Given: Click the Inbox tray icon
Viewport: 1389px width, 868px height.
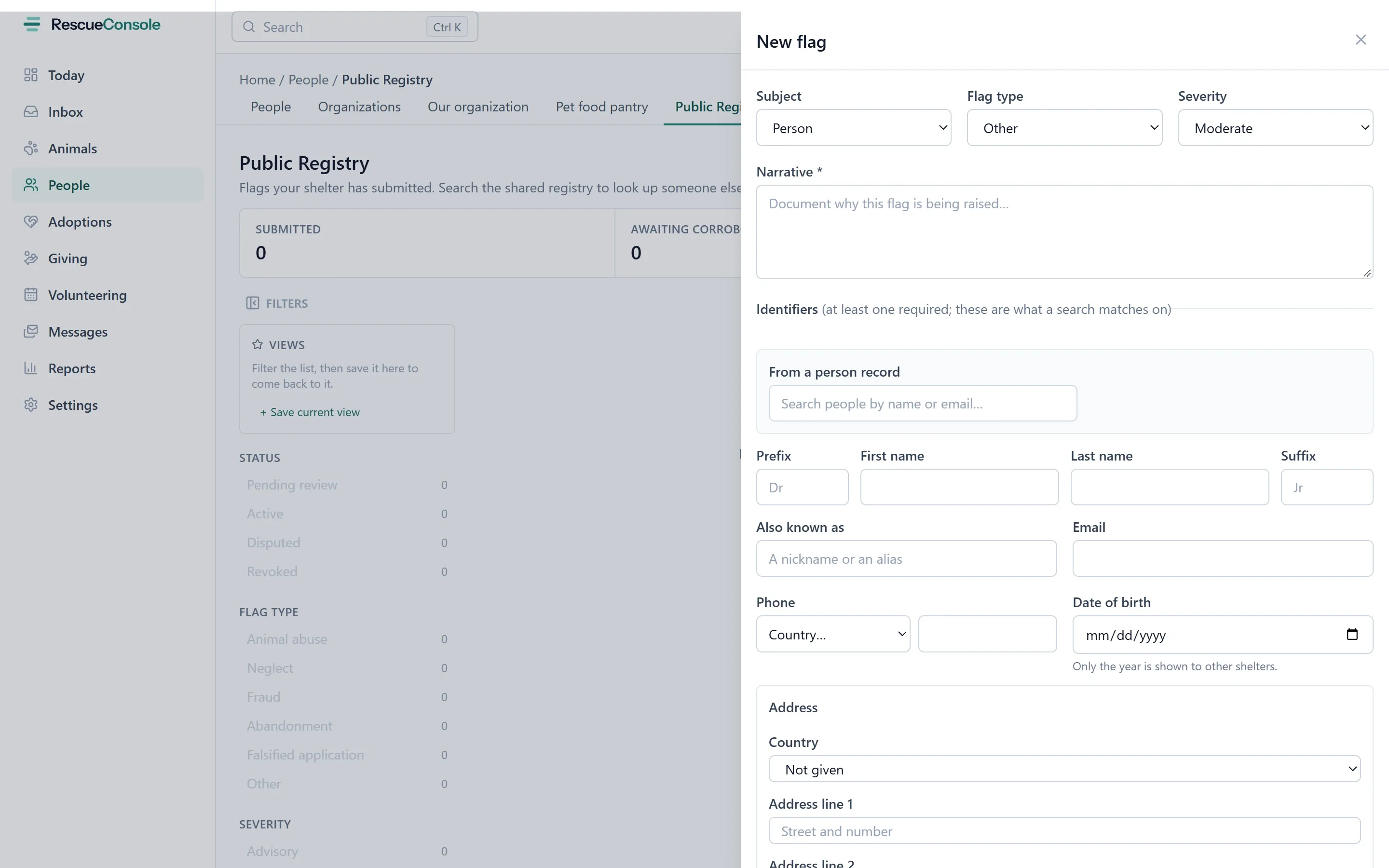Looking at the screenshot, I should (x=31, y=112).
